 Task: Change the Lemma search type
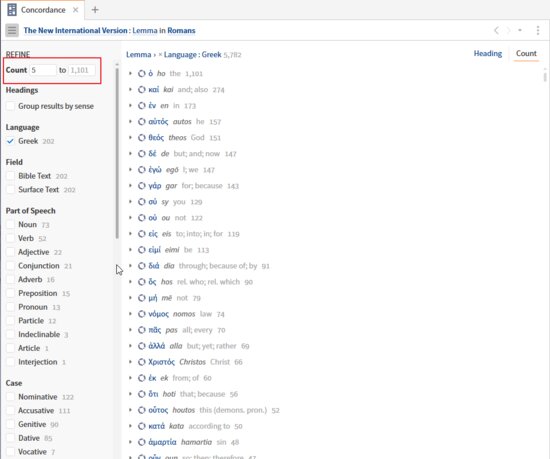pyautogui.click(x=145, y=31)
